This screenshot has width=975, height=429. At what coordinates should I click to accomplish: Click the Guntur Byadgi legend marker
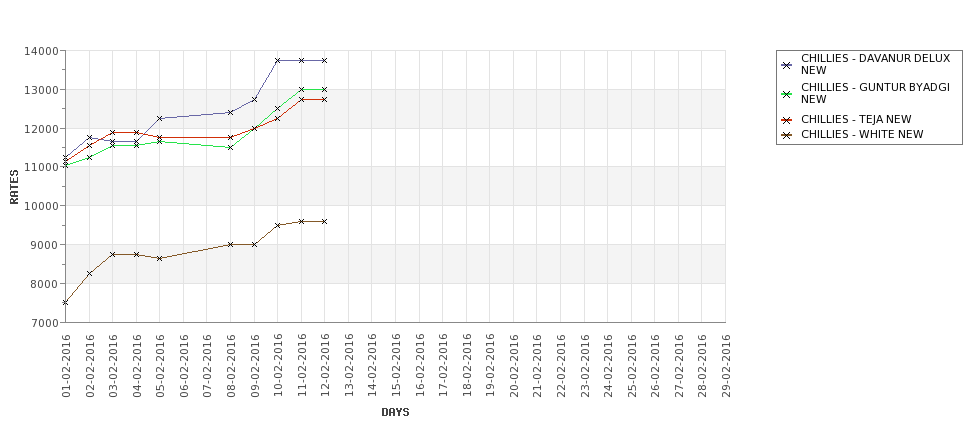click(x=787, y=94)
